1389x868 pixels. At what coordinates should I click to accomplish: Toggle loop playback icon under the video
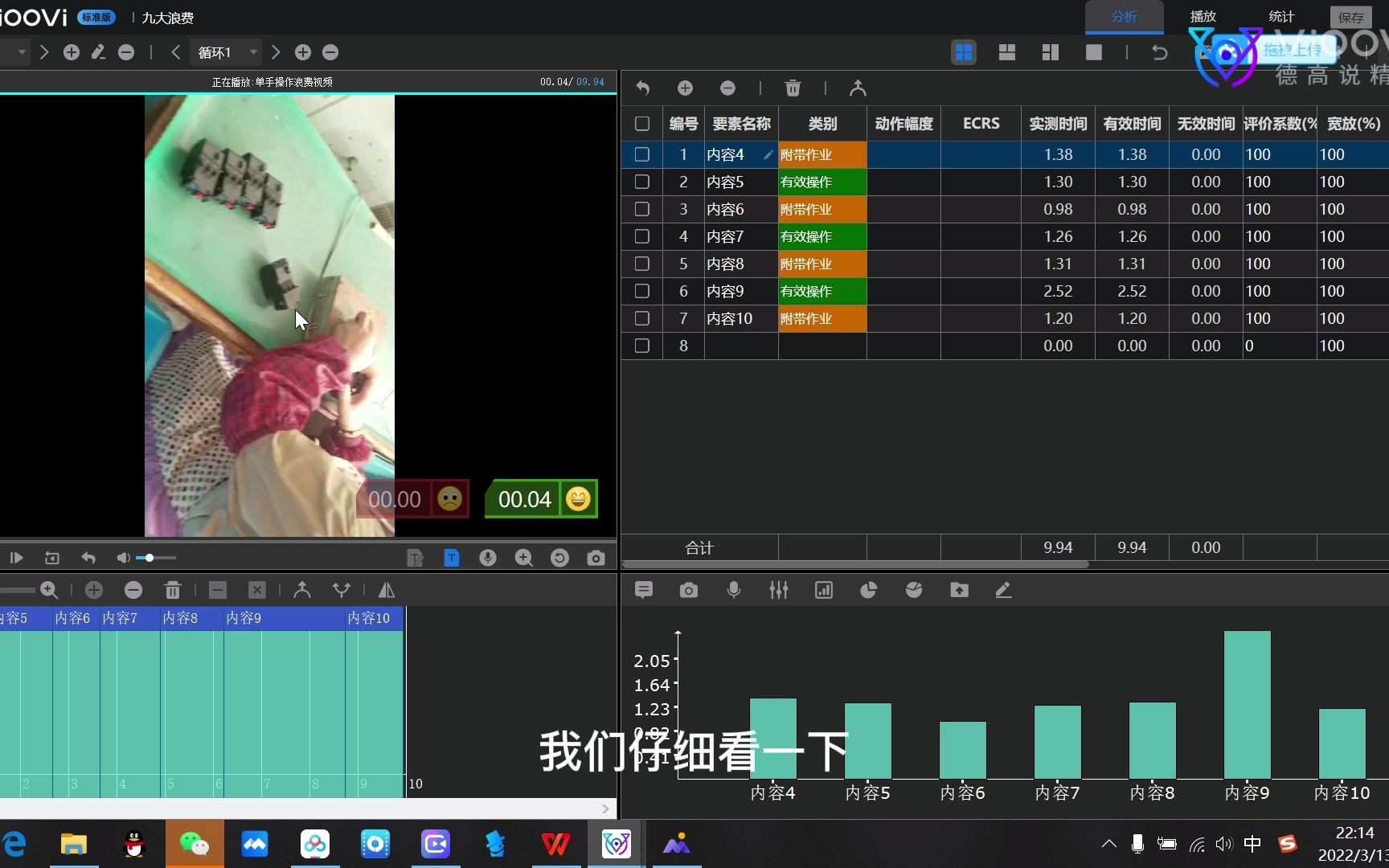[x=52, y=558]
